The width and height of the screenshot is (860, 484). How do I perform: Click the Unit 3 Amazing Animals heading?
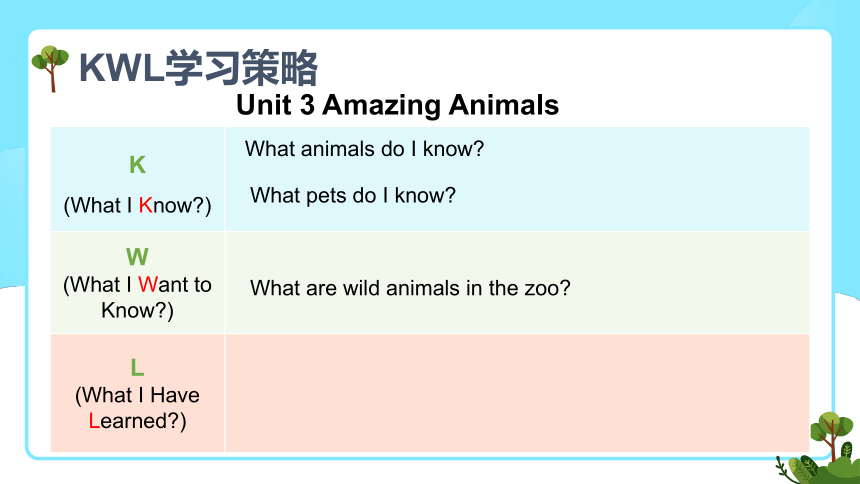(x=397, y=105)
